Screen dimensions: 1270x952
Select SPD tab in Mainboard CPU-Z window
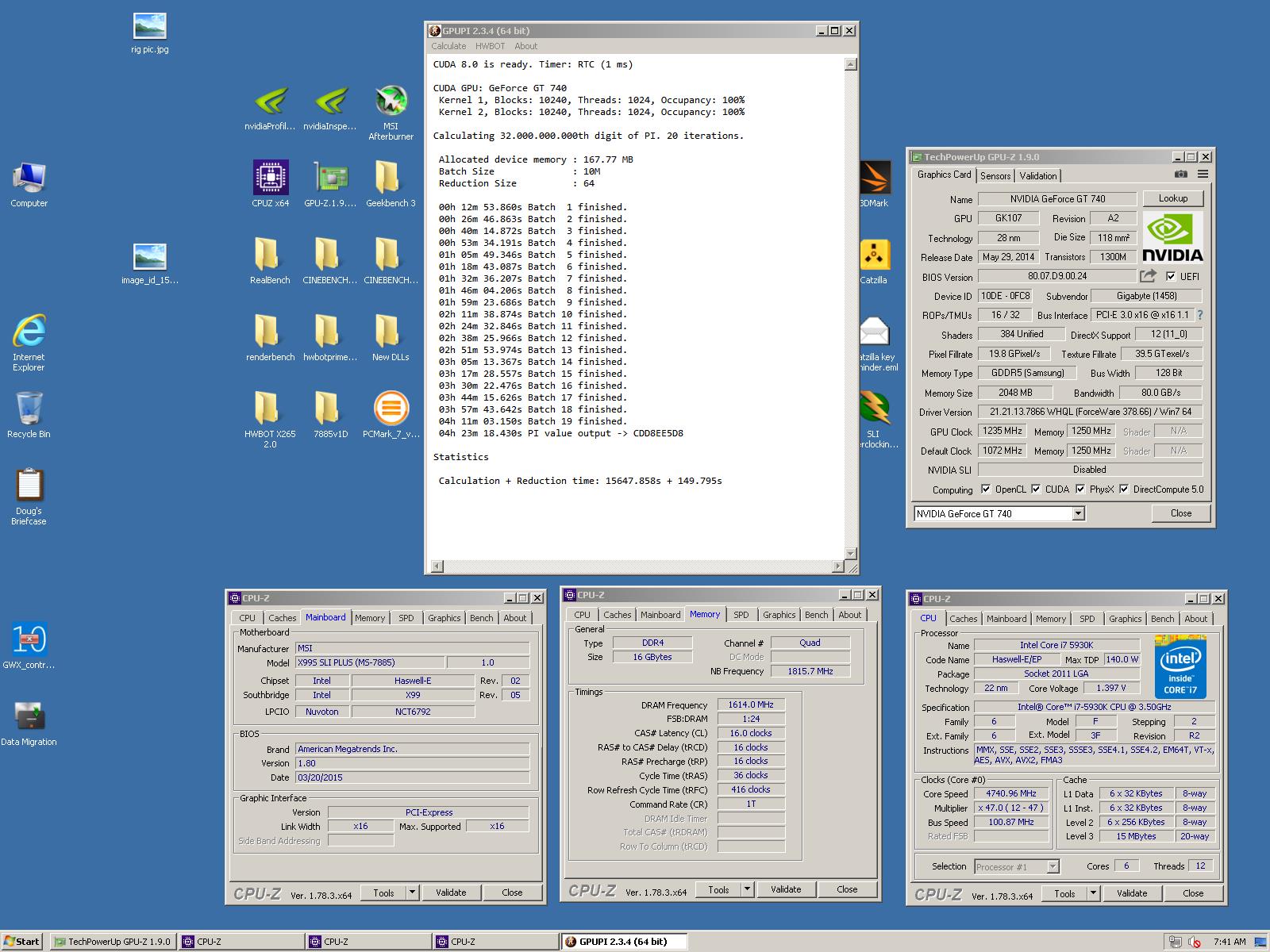406,618
